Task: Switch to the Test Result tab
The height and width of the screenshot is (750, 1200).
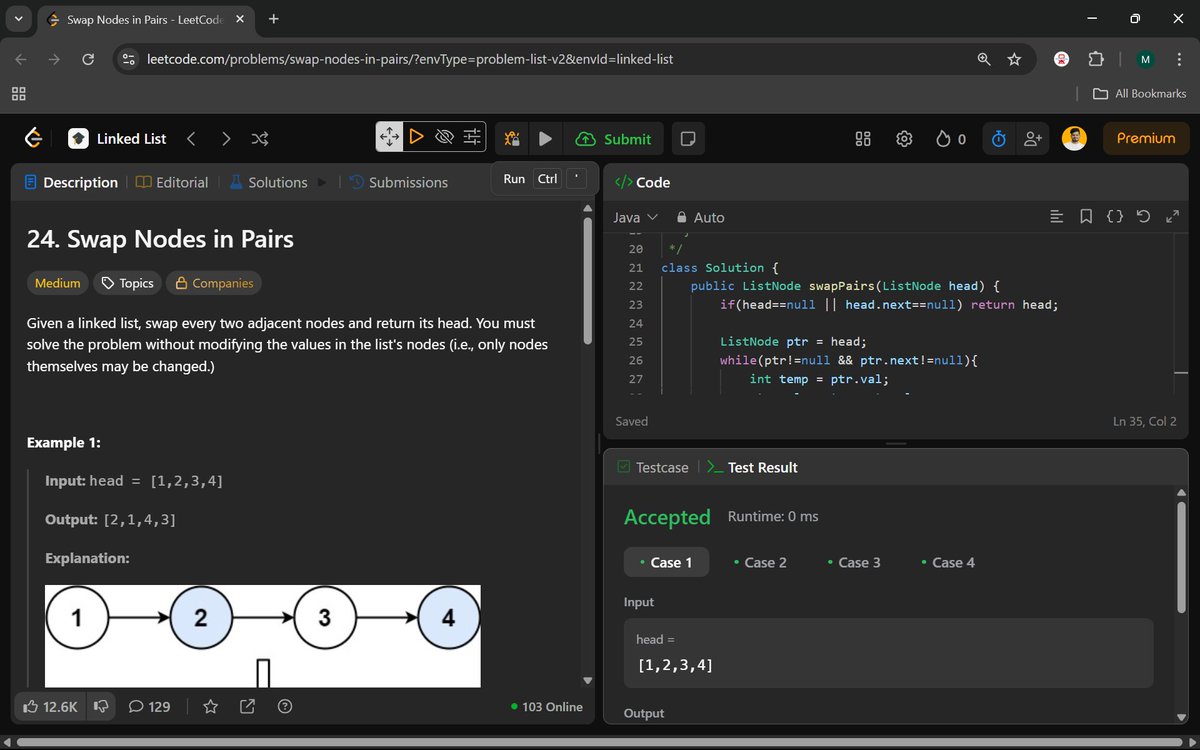Action: pyautogui.click(x=752, y=467)
